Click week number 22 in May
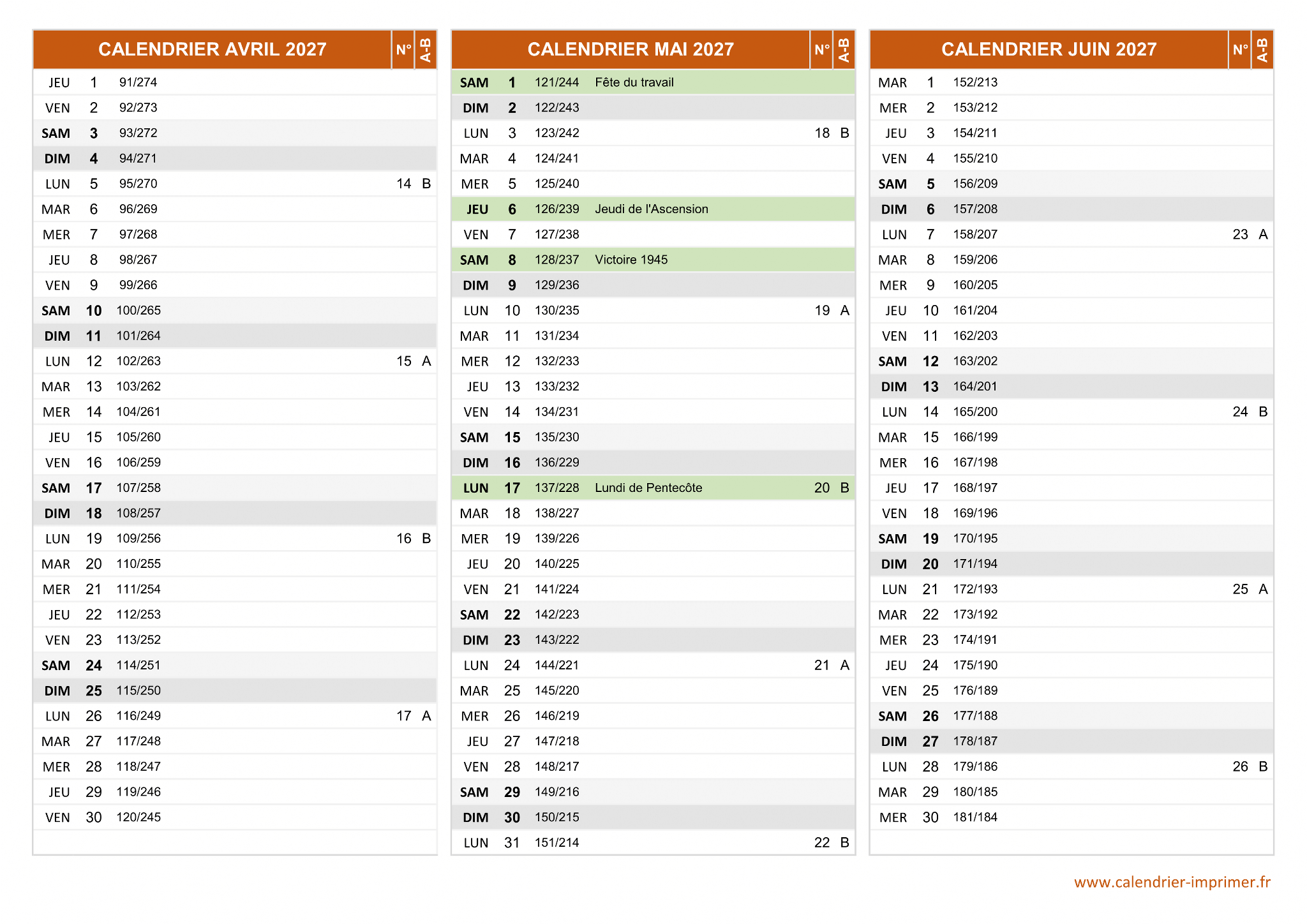The image size is (1307, 924). pyautogui.click(x=821, y=842)
